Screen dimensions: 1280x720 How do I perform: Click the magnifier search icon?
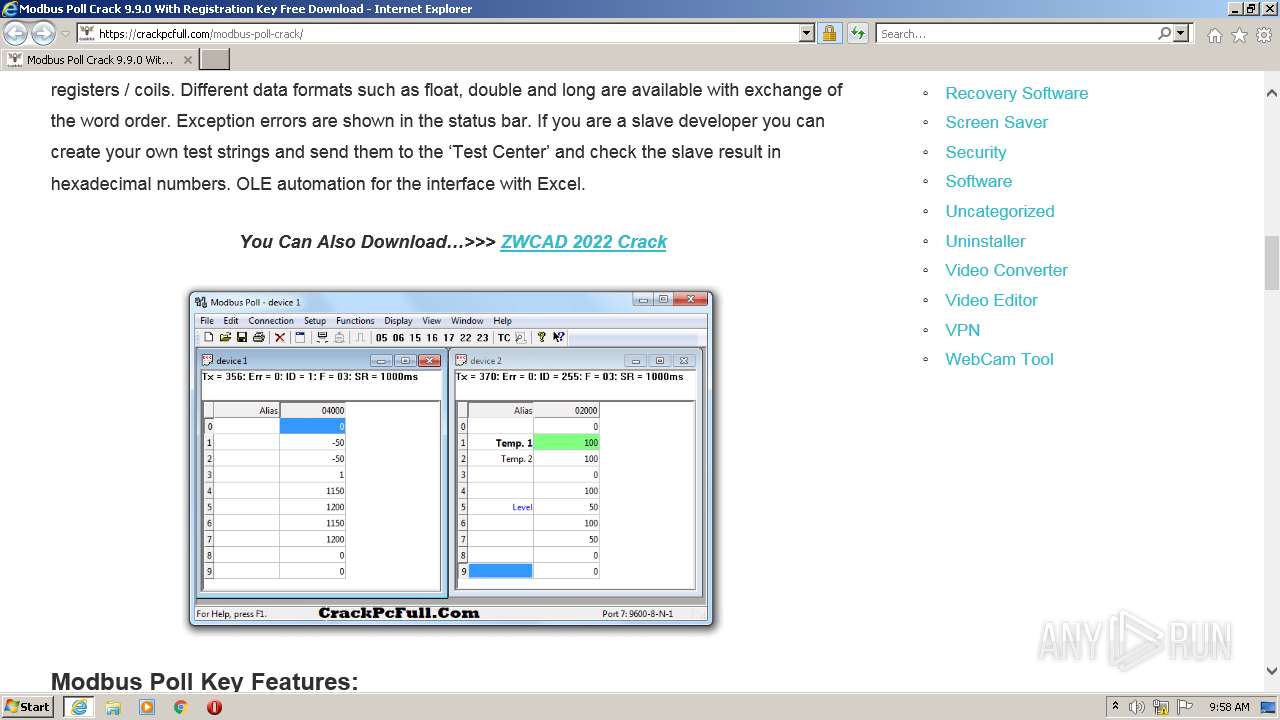(1164, 33)
